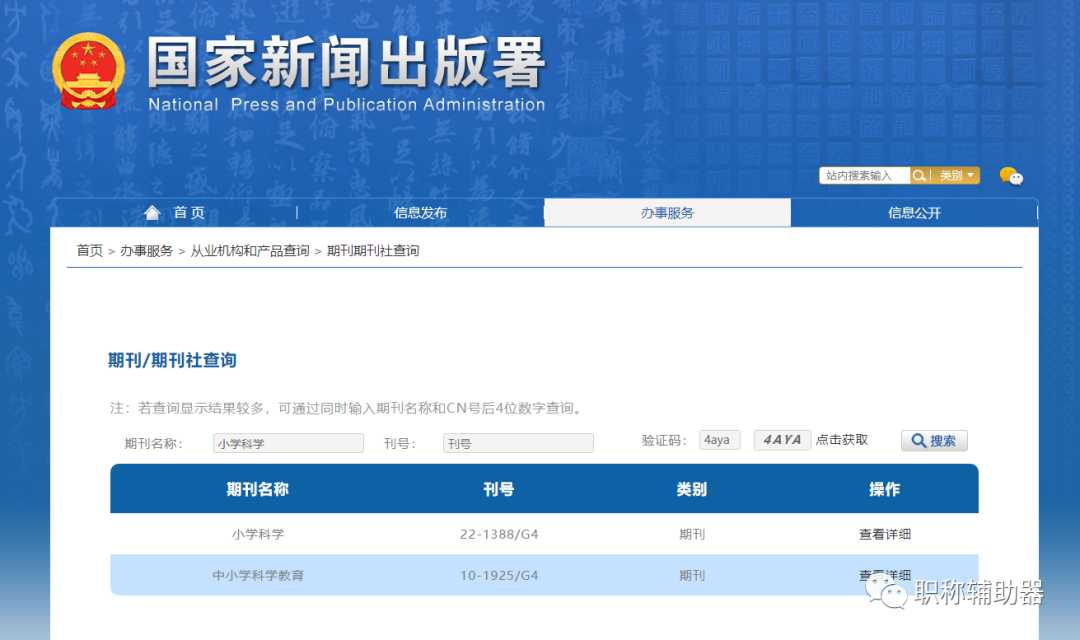Click 点击获取 to refresh the captcha
This screenshot has width=1080, height=640.
tap(841, 440)
